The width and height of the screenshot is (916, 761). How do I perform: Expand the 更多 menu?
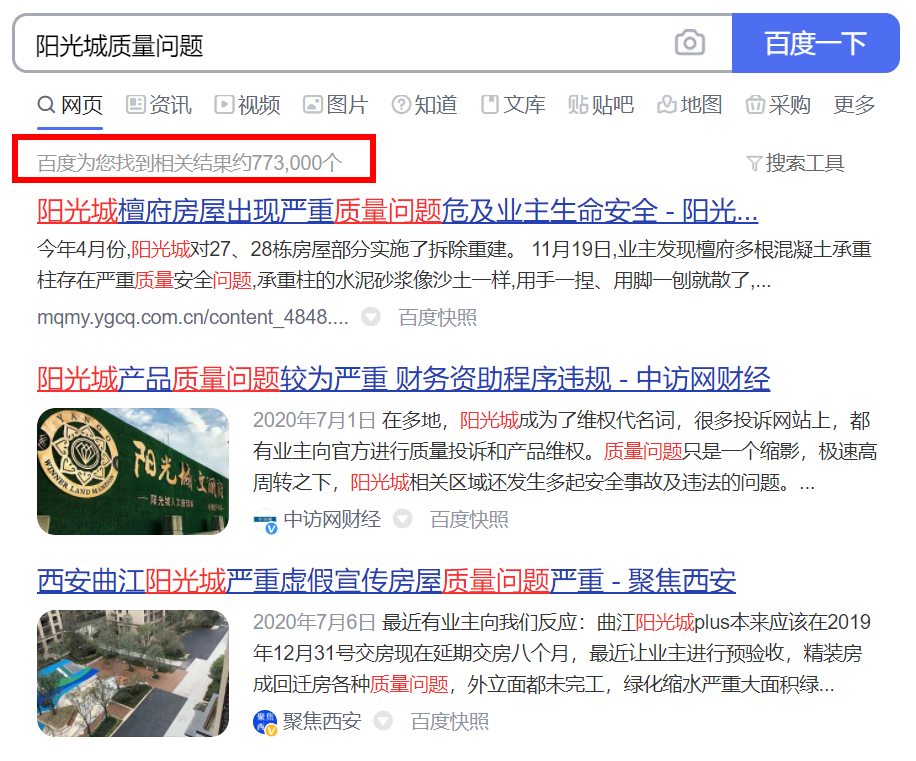click(x=854, y=105)
